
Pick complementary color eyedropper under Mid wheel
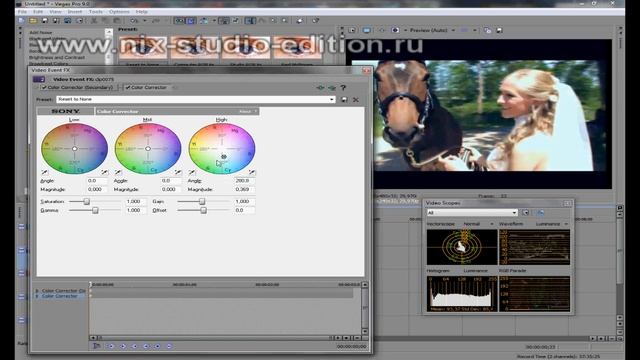point(118,172)
